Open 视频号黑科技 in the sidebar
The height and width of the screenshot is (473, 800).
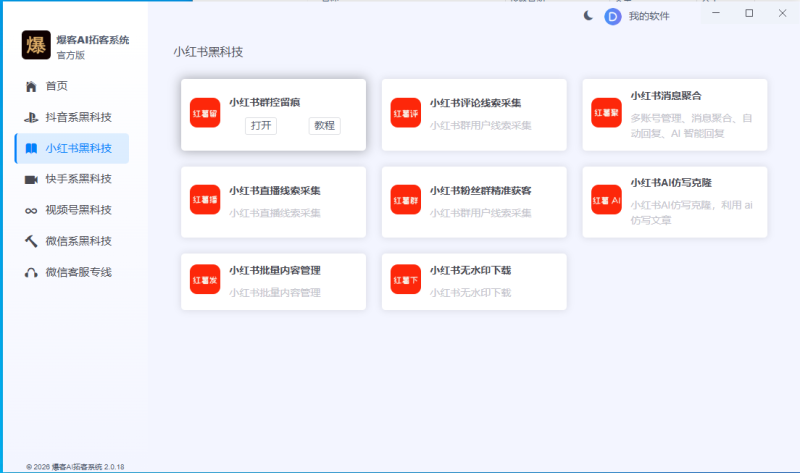click(x=72, y=210)
